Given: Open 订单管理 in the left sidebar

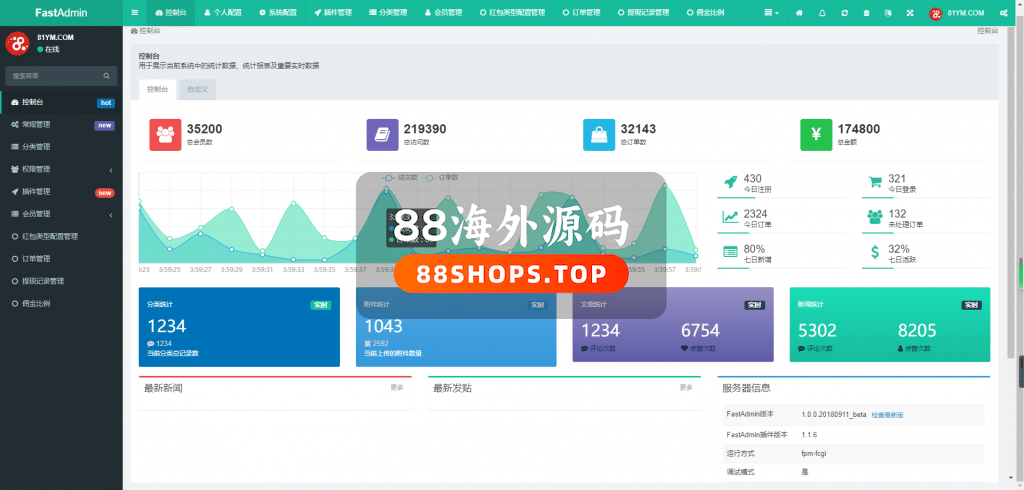Looking at the screenshot, I should pos(36,259).
